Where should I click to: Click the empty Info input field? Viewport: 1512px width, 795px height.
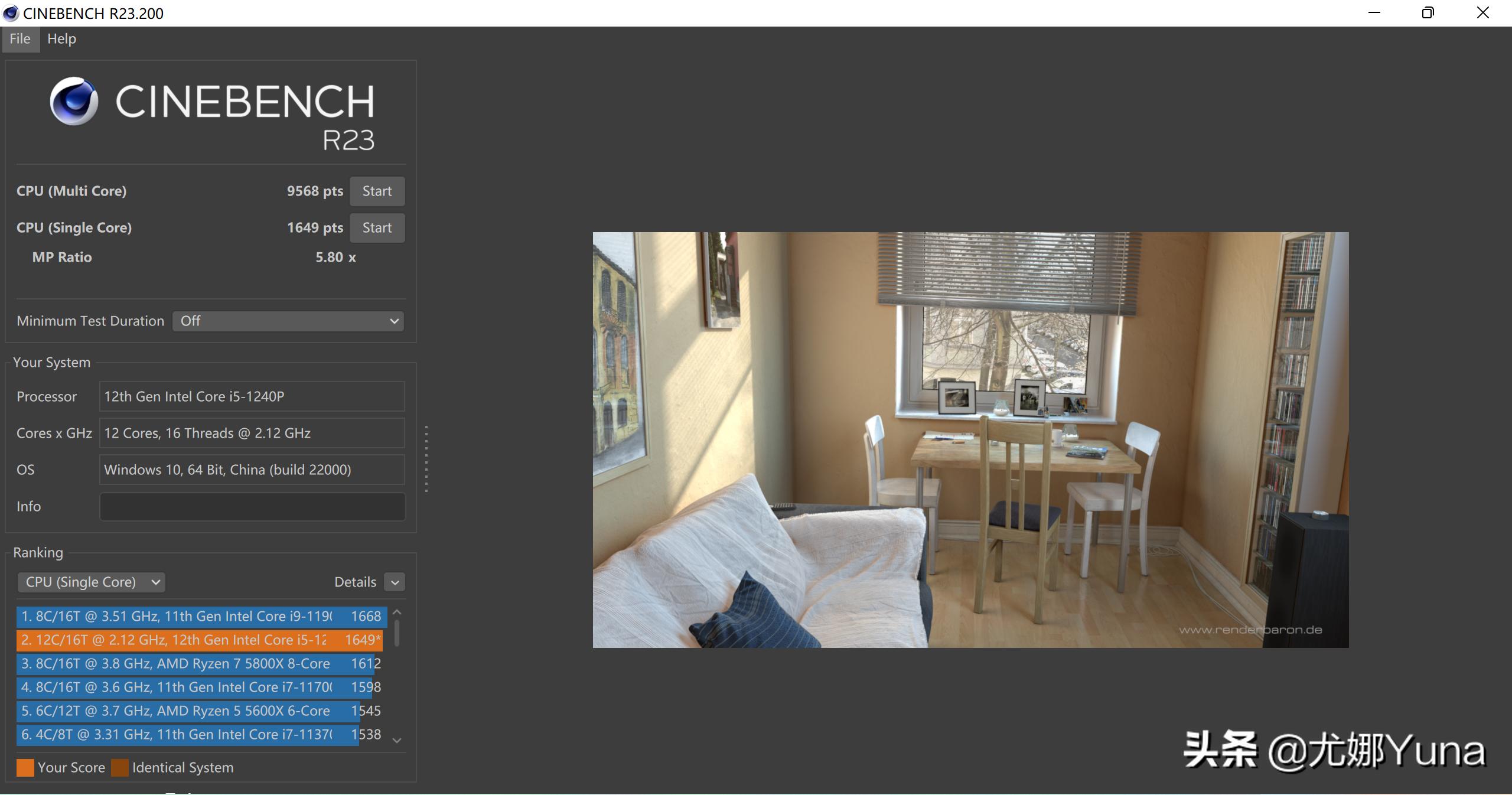point(252,507)
